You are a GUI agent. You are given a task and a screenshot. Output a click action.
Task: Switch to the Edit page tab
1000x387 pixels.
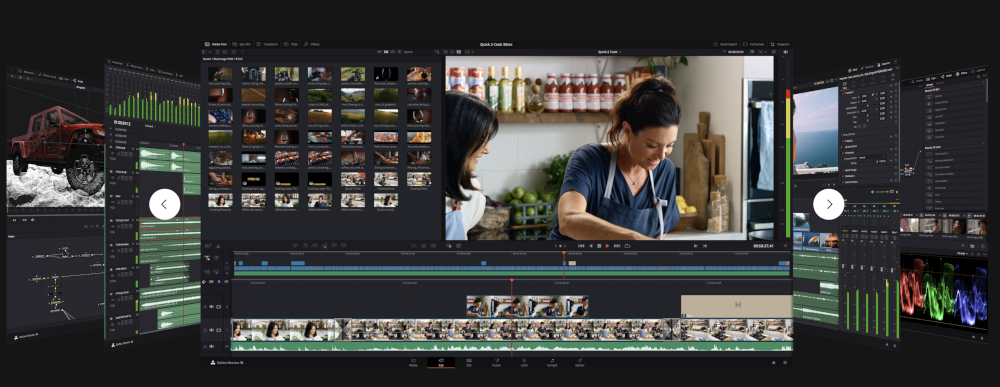pyautogui.click(x=469, y=362)
